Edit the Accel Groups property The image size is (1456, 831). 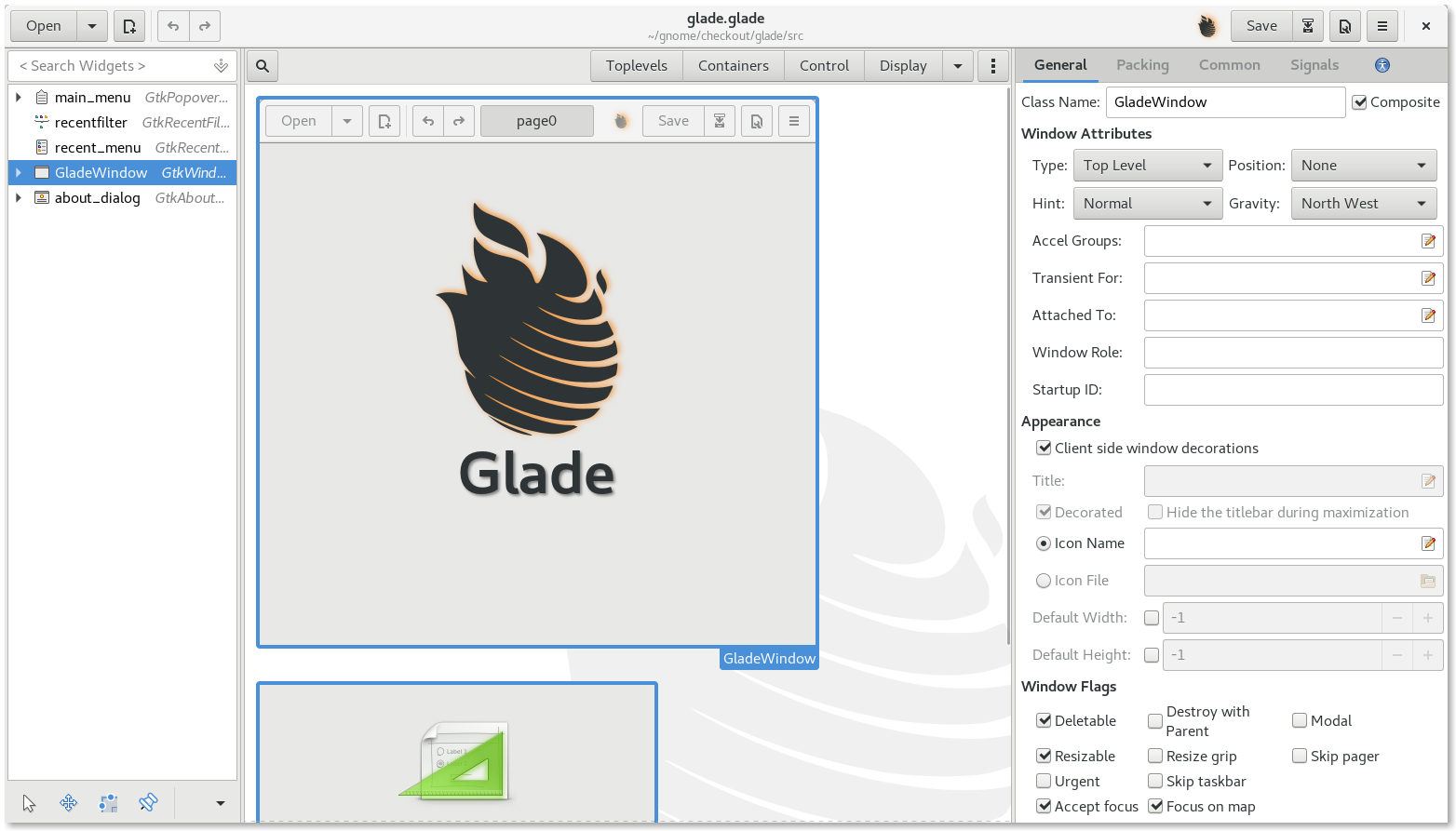coord(1429,240)
